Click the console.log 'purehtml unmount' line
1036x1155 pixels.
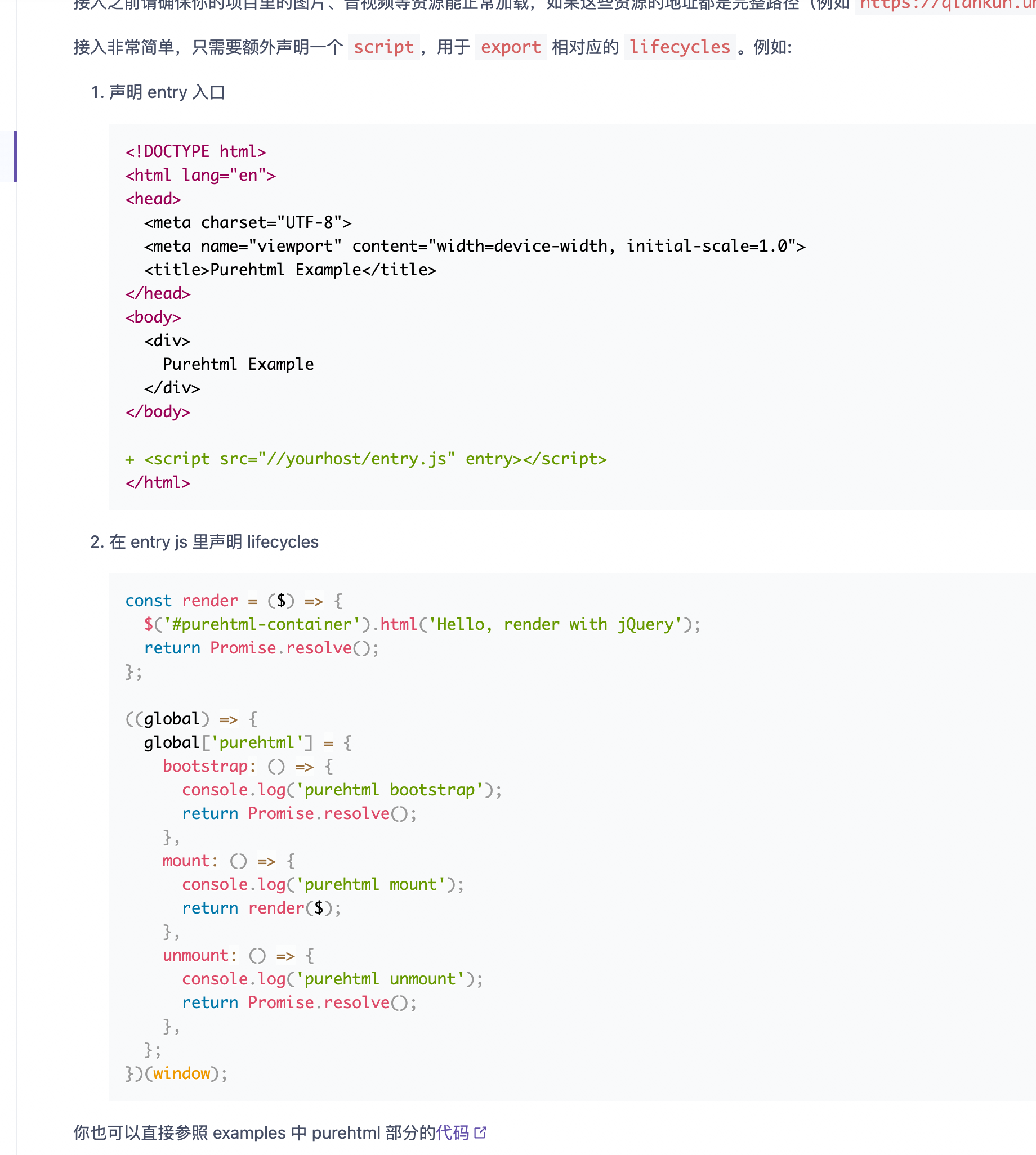coord(332,979)
